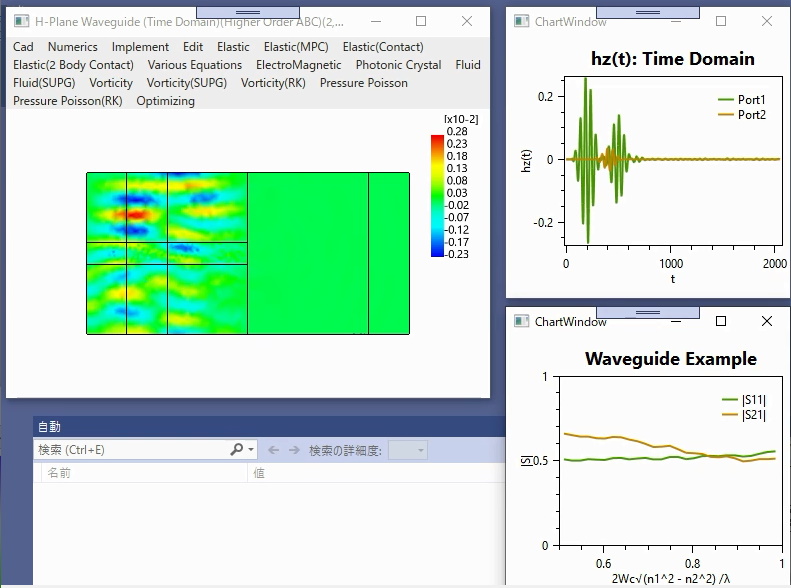
Task: Click the H-Plane Waveguide window app icon
Action: coord(21,21)
